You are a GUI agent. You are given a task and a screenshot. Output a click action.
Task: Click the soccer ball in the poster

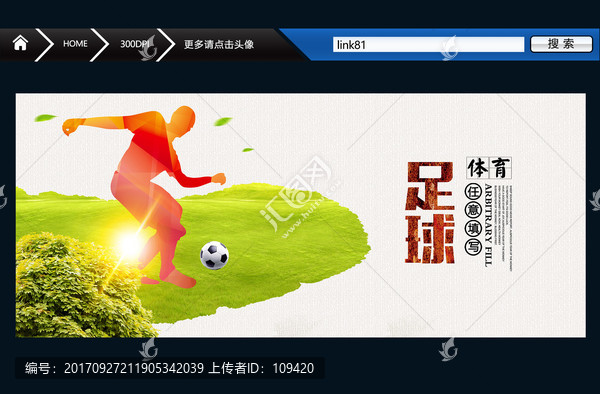(x=214, y=255)
